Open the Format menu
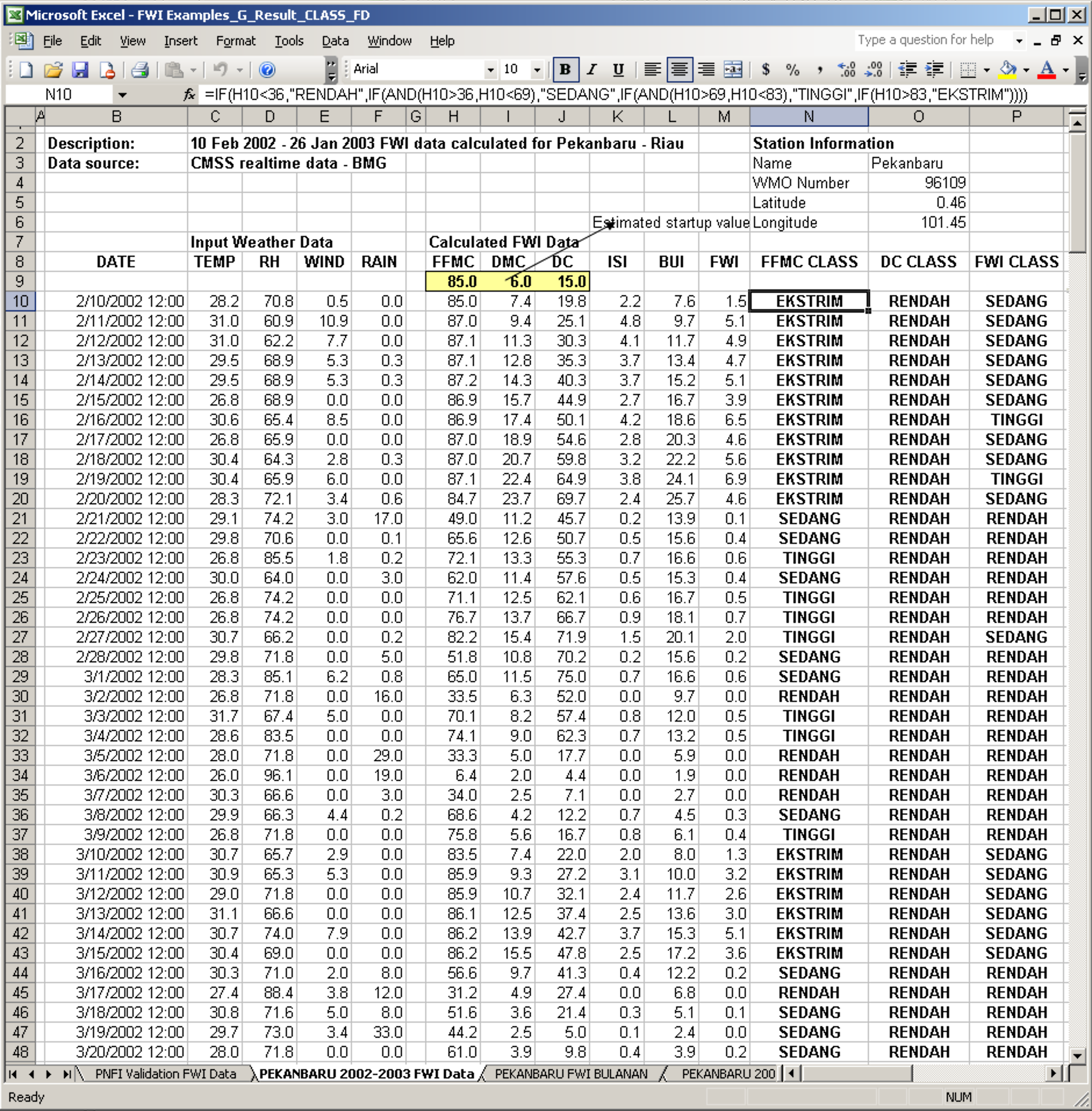1092x1111 pixels. (x=235, y=41)
